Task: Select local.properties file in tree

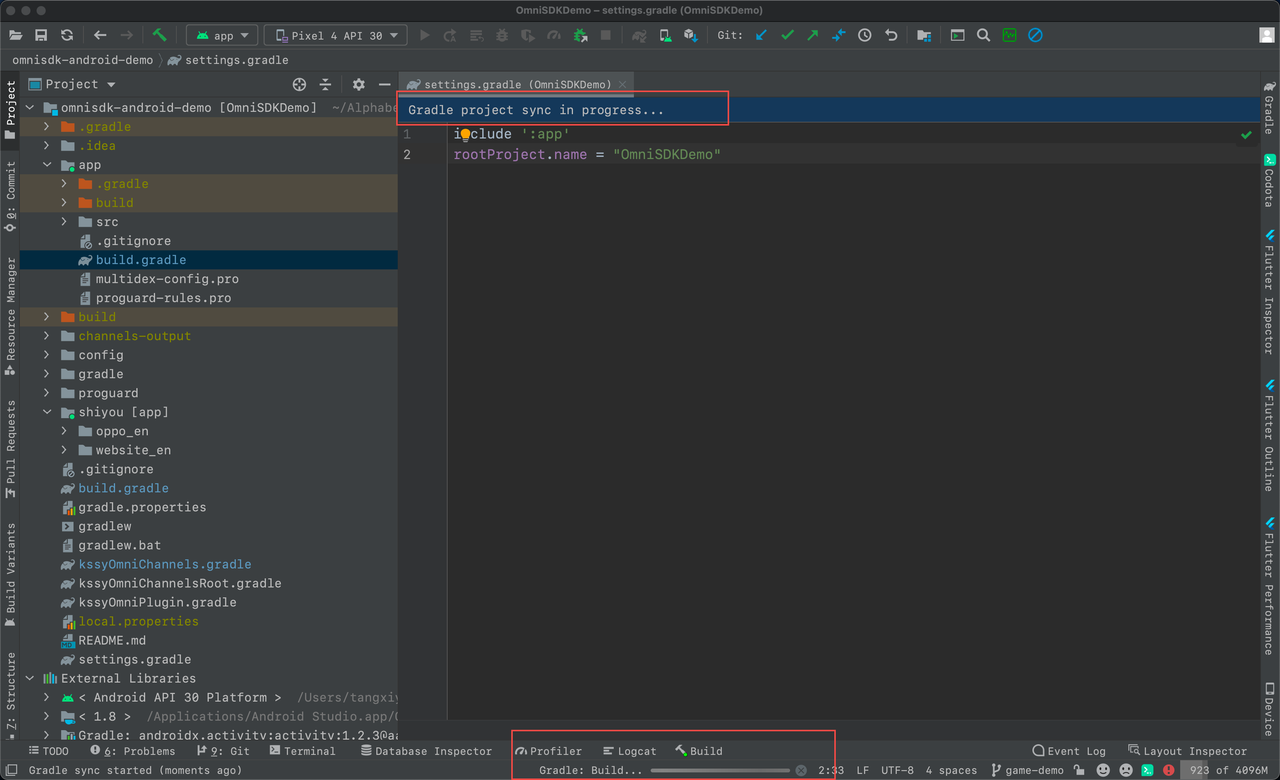Action: [138, 621]
